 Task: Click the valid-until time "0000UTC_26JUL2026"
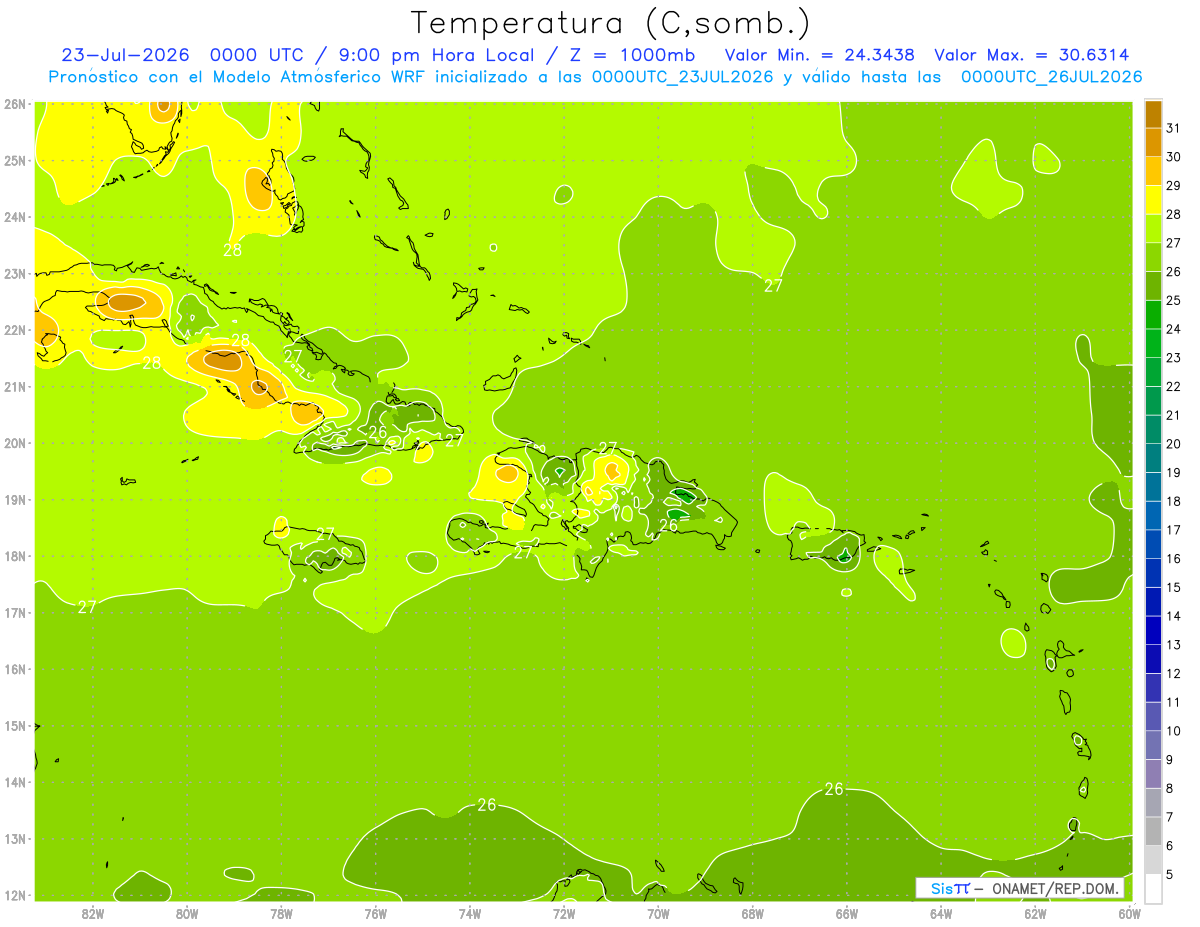tap(1051, 77)
